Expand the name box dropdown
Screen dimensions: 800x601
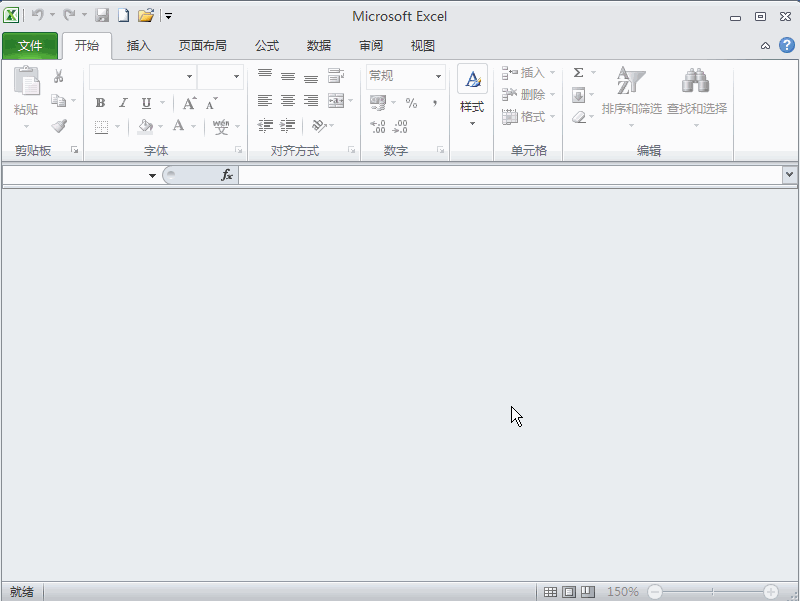[152, 176]
